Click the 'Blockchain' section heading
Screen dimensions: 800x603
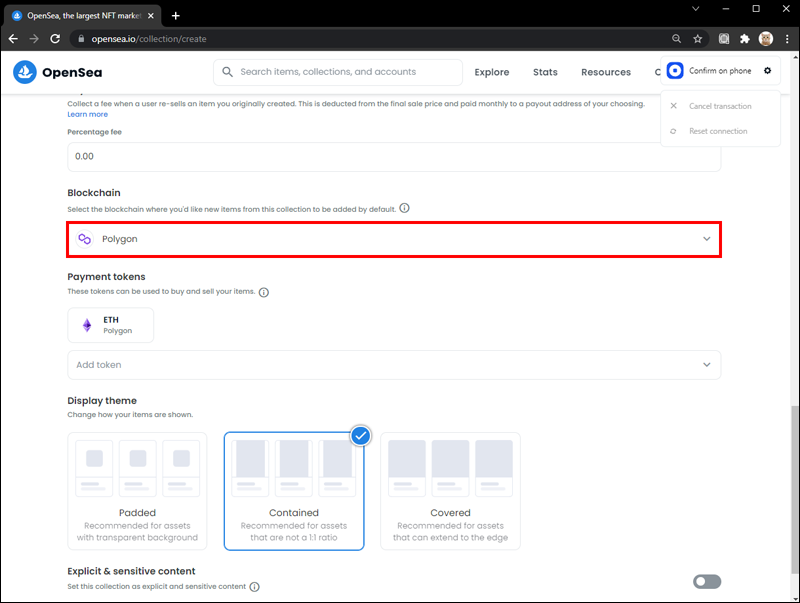tap(94, 193)
